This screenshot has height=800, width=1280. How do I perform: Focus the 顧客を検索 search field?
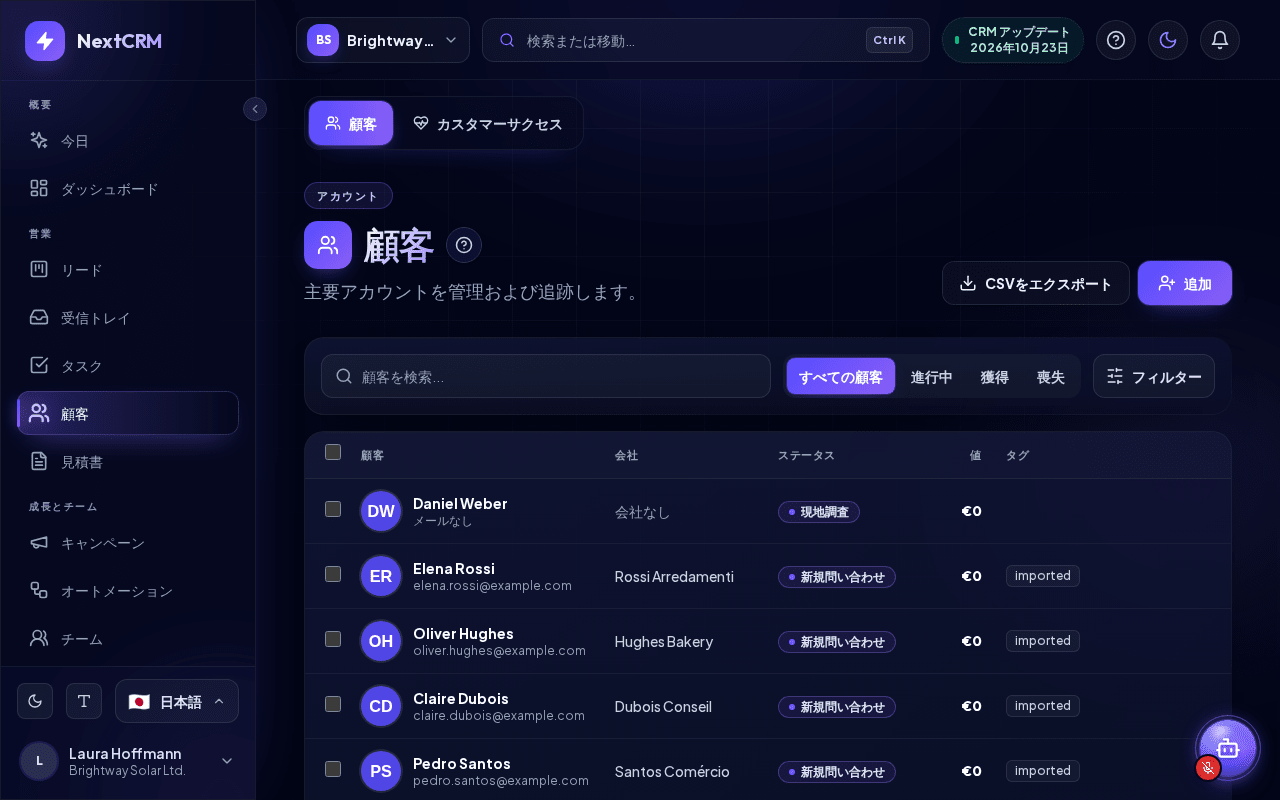click(x=546, y=376)
